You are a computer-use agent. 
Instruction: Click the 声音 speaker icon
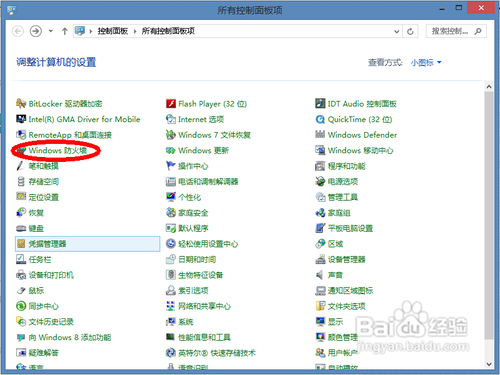pos(320,275)
